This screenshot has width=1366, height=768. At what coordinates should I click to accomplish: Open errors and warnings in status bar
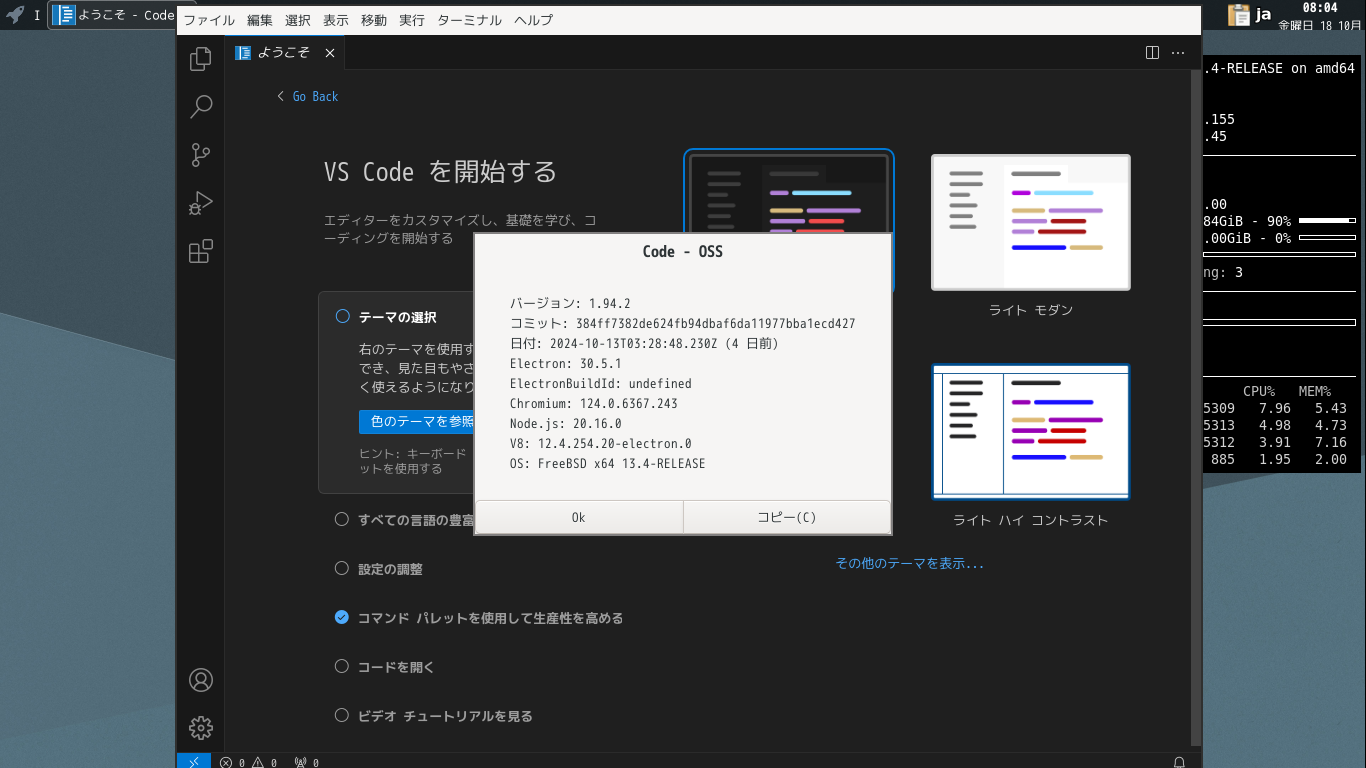point(248,762)
